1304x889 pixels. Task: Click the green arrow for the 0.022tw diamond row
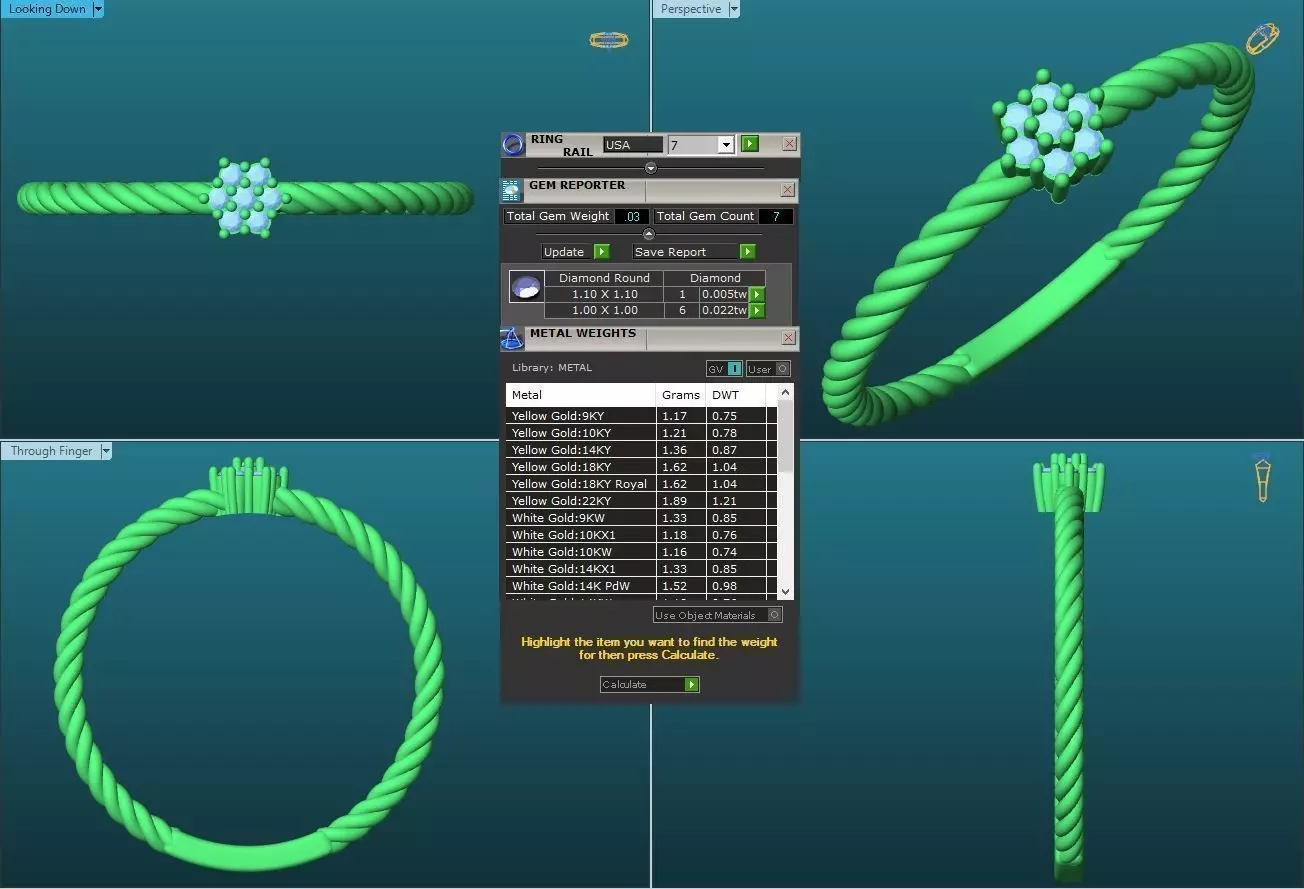click(x=757, y=311)
